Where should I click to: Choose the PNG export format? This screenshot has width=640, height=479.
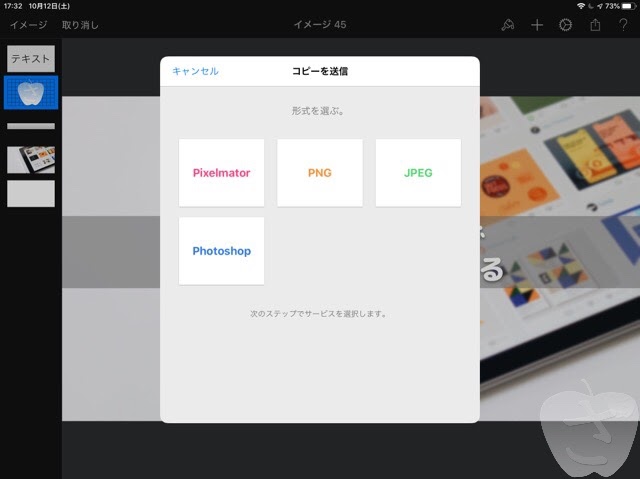point(320,173)
